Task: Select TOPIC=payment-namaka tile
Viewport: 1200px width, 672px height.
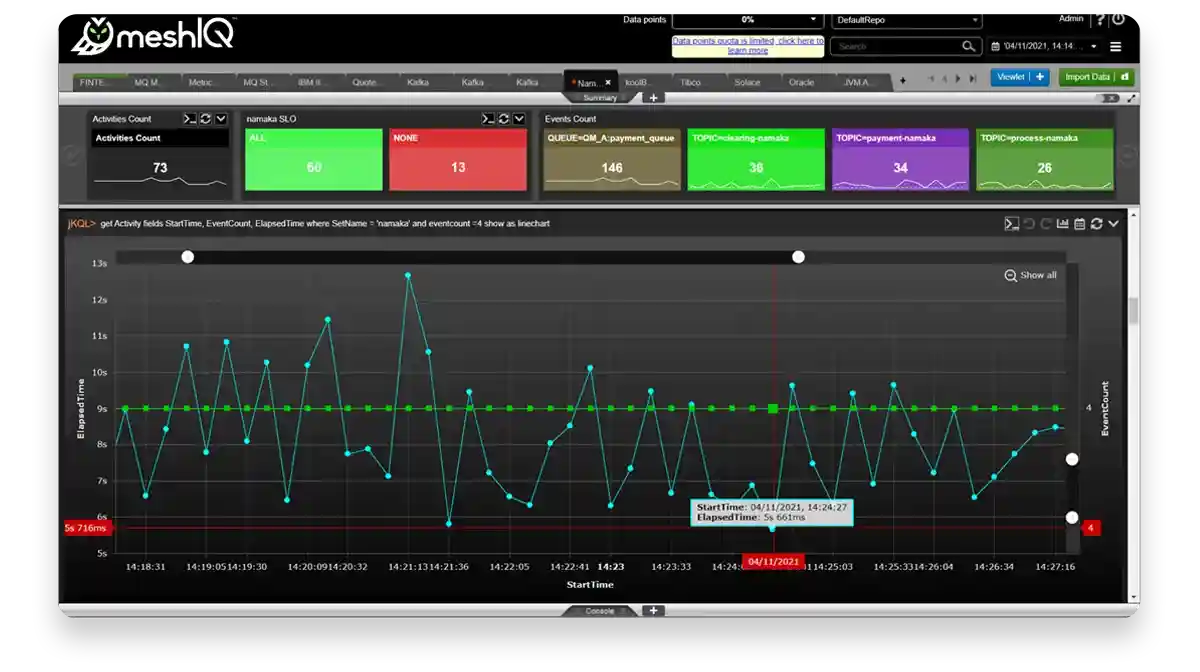Action: click(901, 159)
